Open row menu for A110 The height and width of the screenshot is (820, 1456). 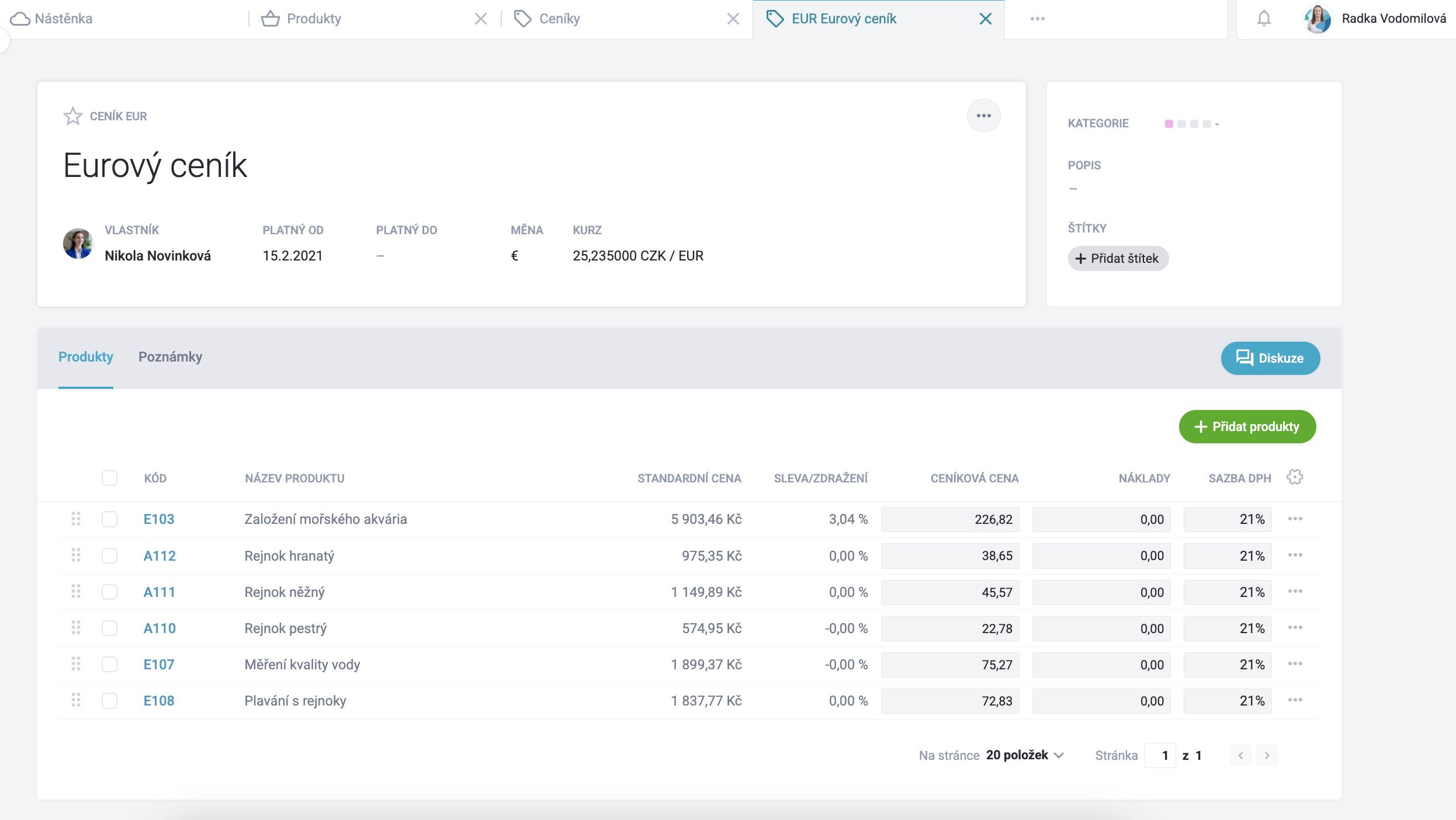[1295, 627]
